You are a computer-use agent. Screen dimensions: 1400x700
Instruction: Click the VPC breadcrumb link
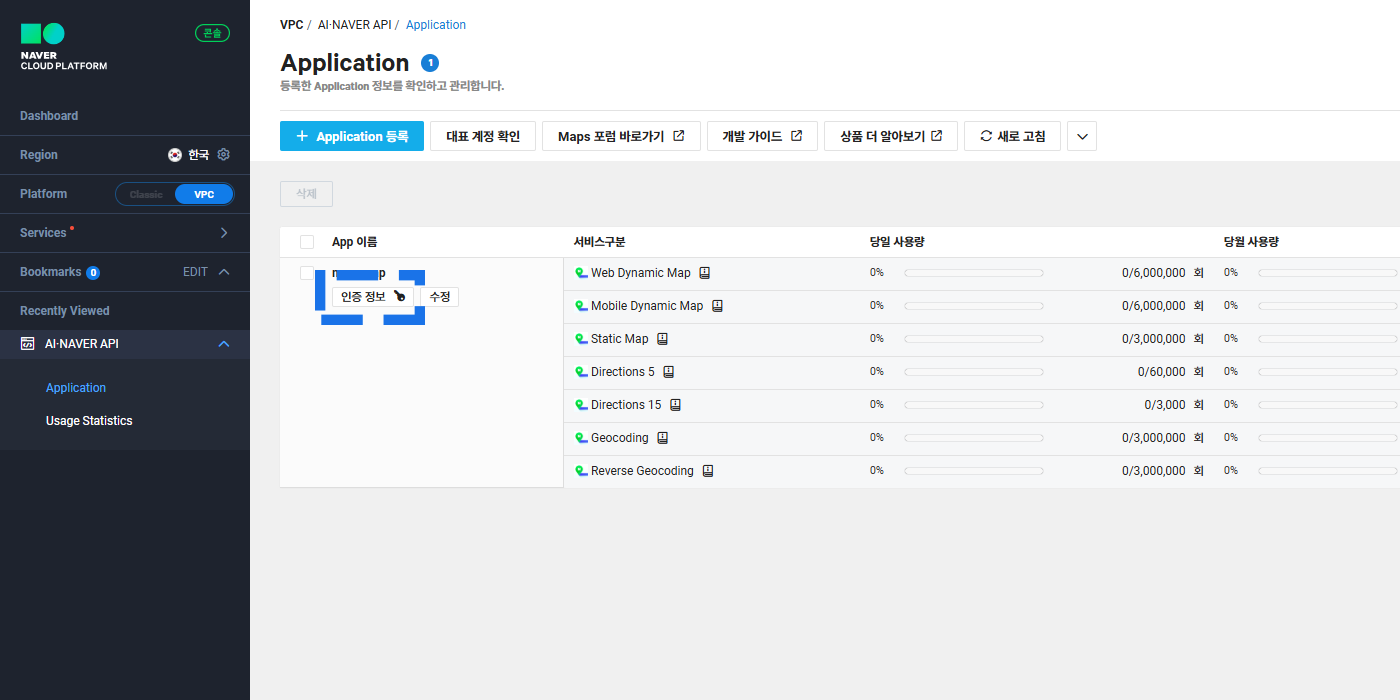click(x=291, y=25)
